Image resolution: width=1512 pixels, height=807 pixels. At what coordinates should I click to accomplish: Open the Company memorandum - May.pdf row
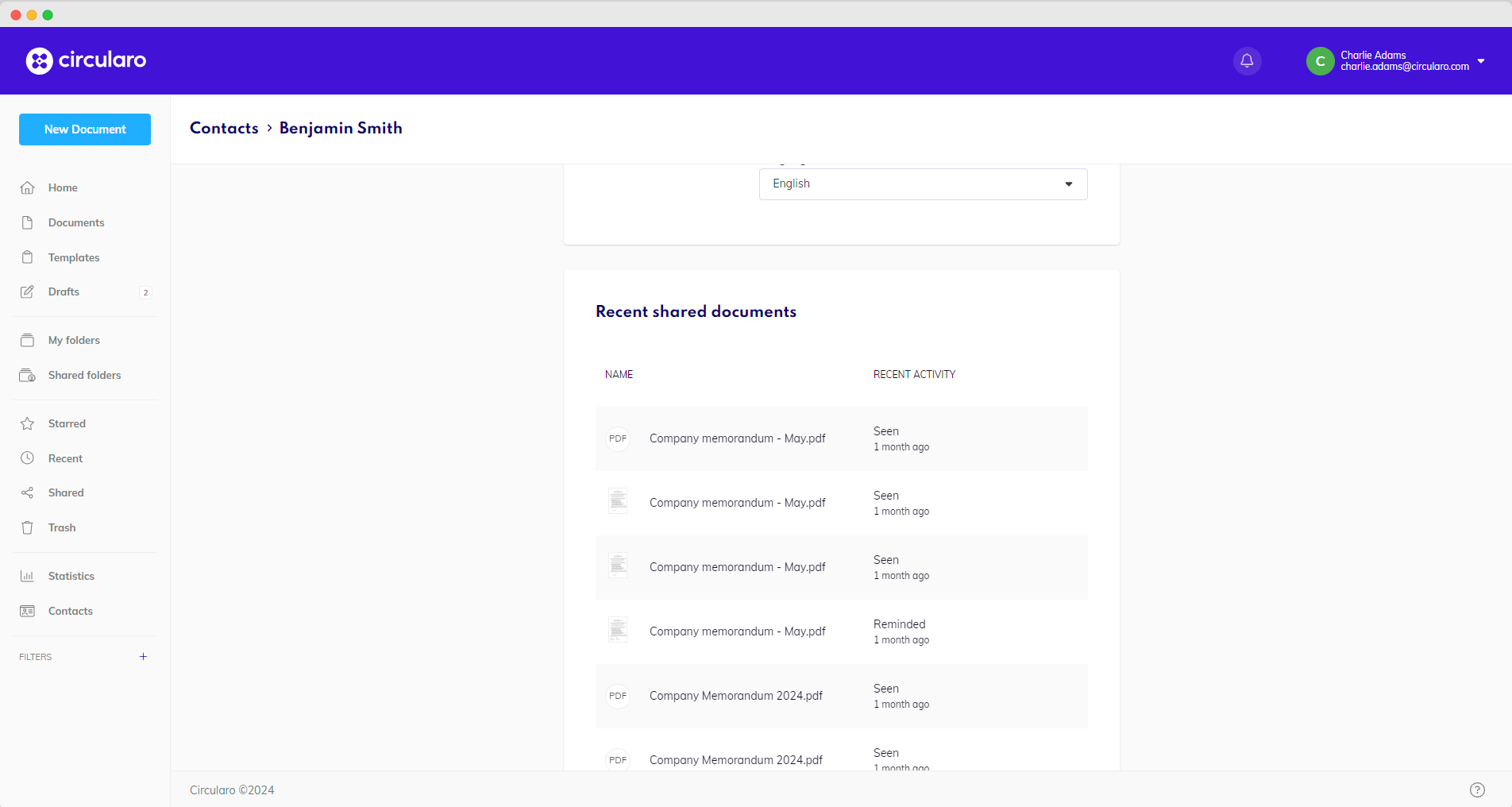737,438
